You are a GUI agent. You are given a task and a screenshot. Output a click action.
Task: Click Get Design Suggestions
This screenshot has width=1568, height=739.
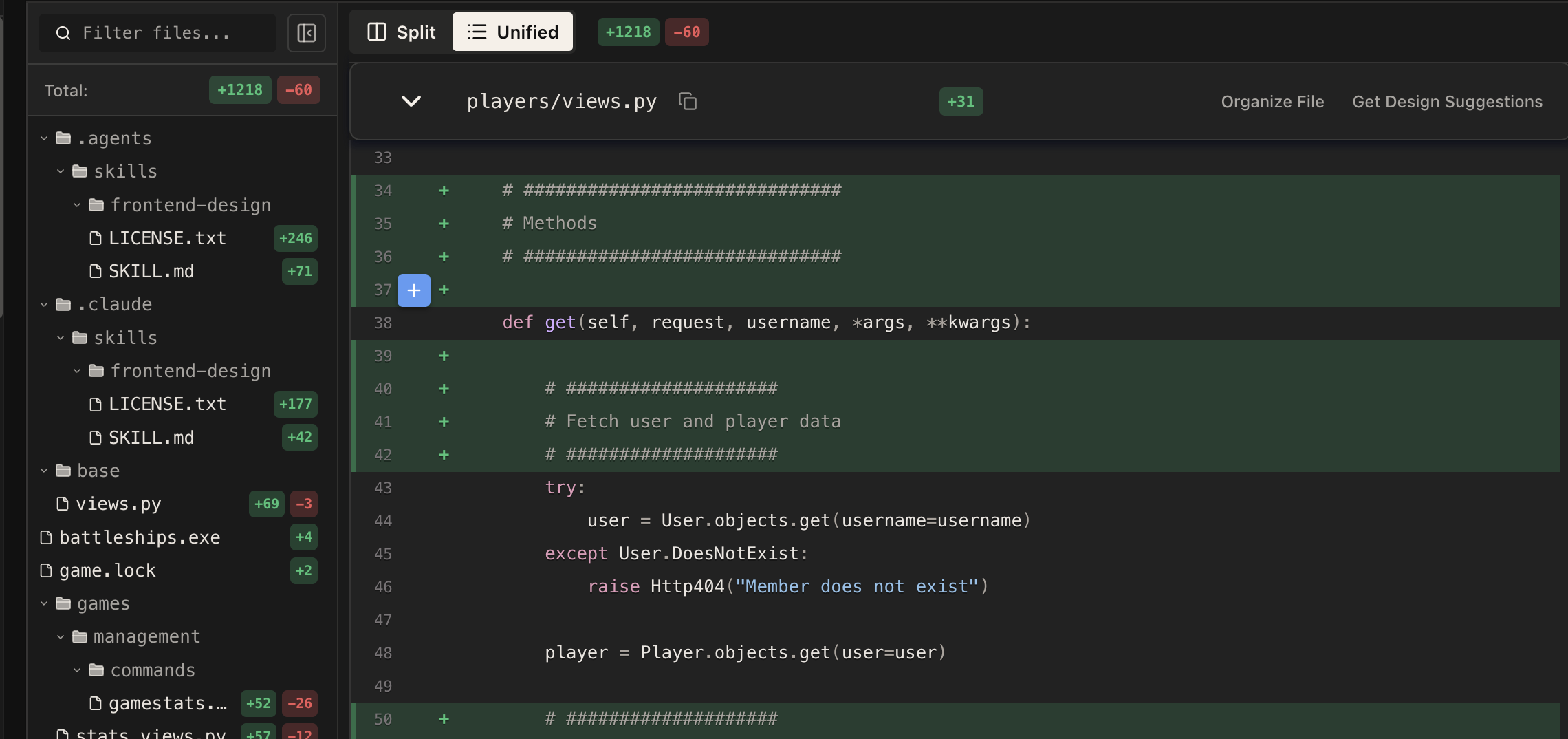(1446, 101)
